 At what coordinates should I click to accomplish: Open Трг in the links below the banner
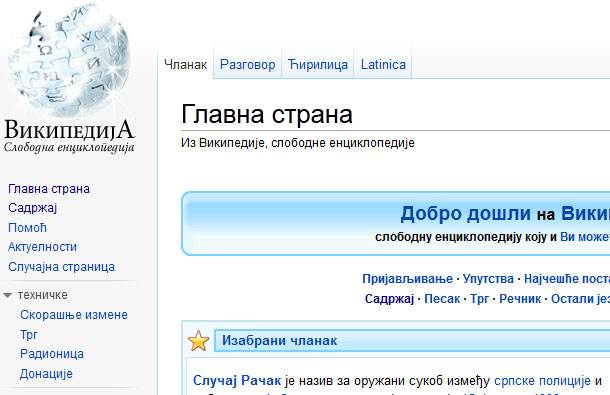point(479,299)
